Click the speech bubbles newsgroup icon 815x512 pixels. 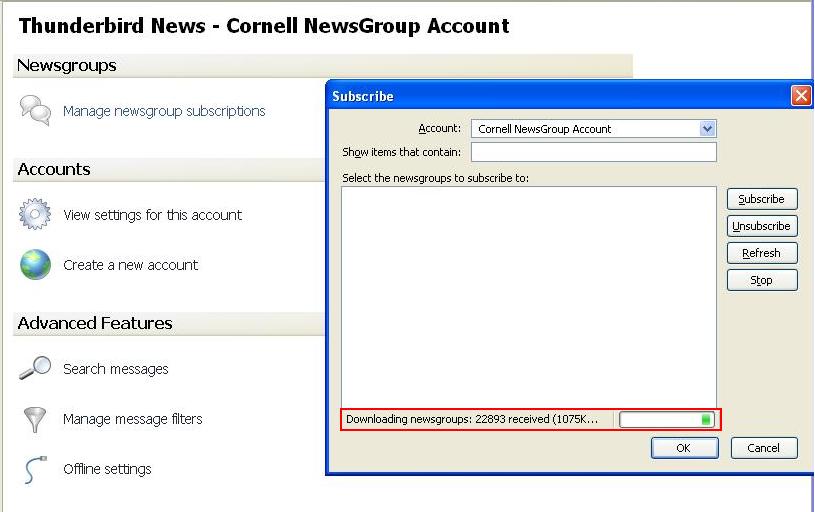[x=35, y=110]
